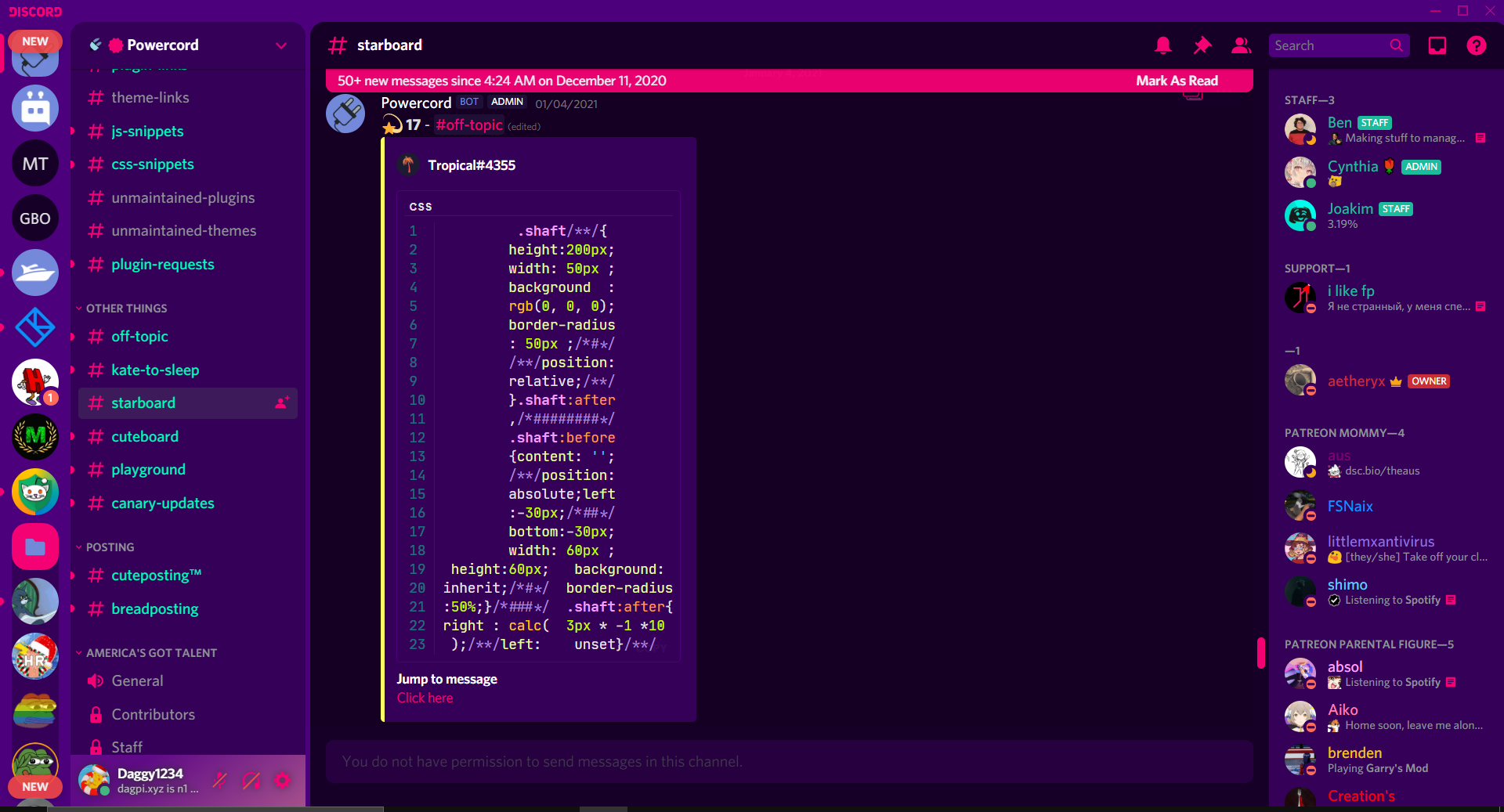Open the green M laurel server
The height and width of the screenshot is (812, 1504).
[35, 437]
